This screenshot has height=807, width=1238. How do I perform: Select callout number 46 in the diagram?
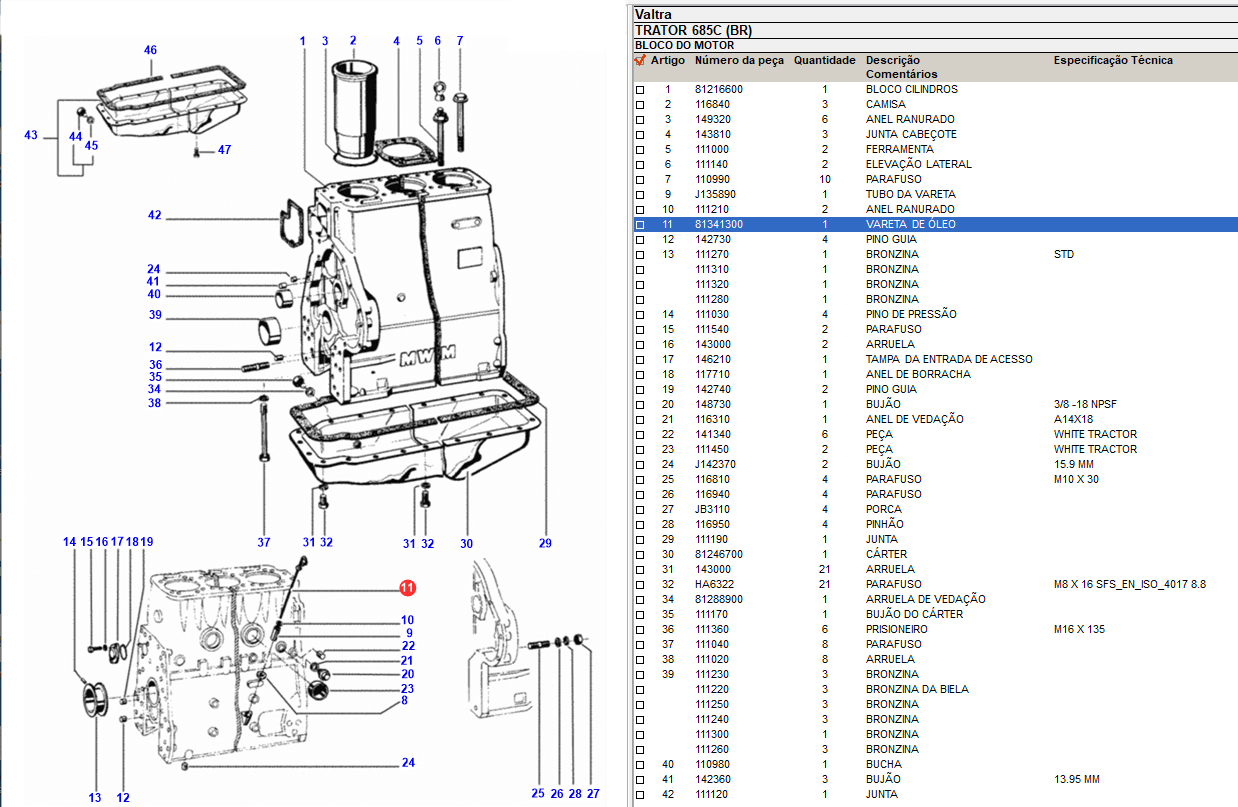point(150,50)
